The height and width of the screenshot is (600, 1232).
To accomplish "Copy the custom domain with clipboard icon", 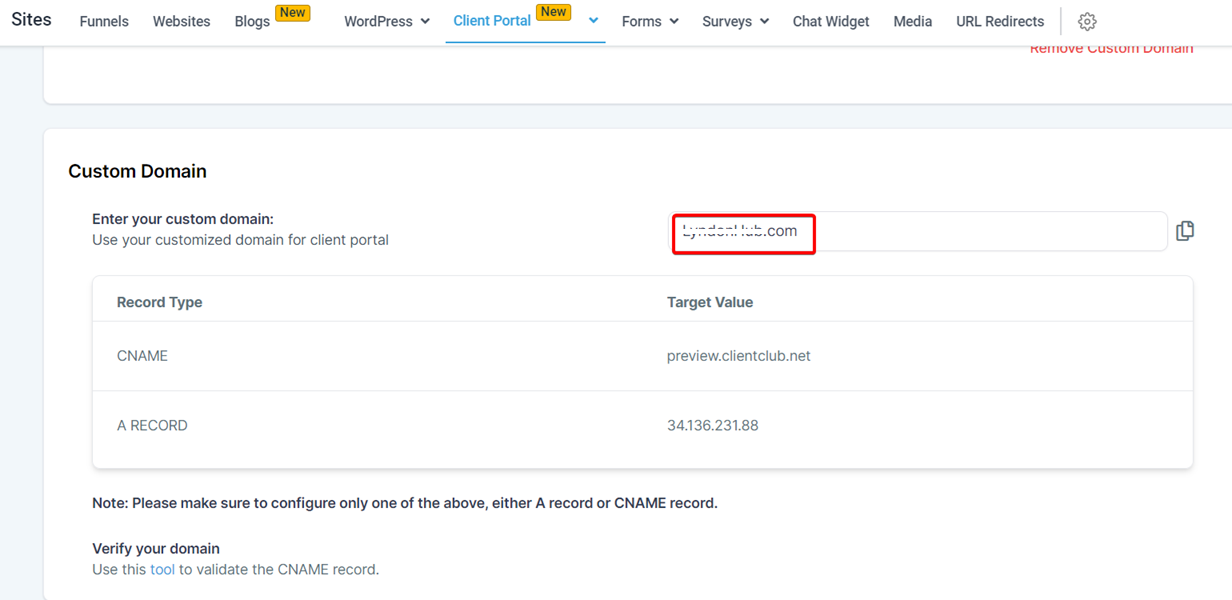I will 1185,231.
